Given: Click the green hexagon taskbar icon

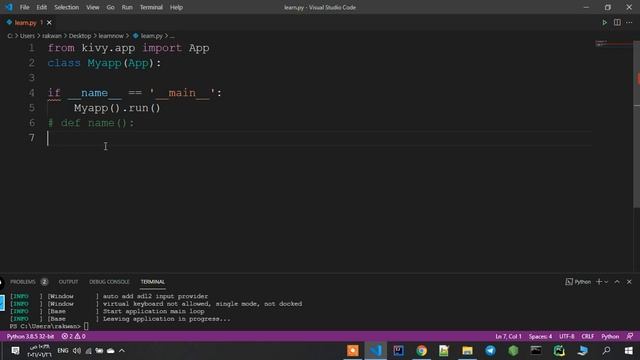Looking at the screenshot, I should 513,351.
